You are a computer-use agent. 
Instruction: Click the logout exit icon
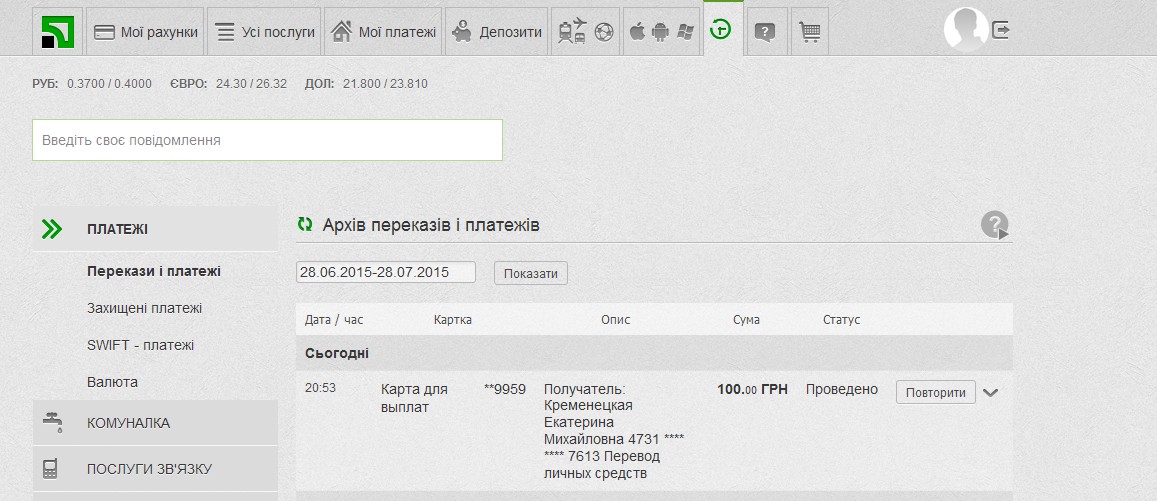(1001, 30)
